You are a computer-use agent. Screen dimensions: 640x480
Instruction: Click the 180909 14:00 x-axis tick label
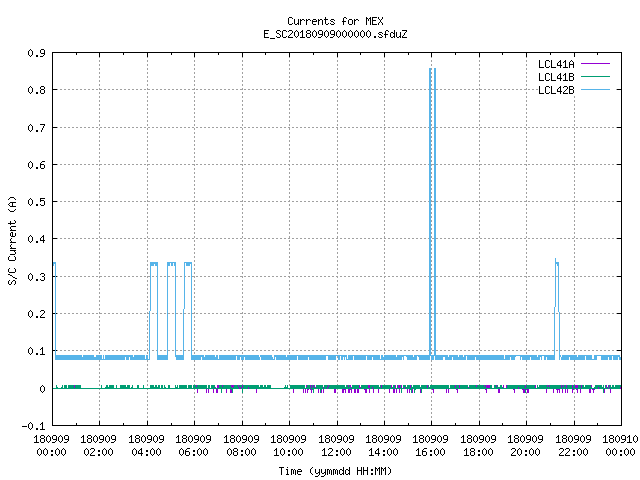(383, 446)
